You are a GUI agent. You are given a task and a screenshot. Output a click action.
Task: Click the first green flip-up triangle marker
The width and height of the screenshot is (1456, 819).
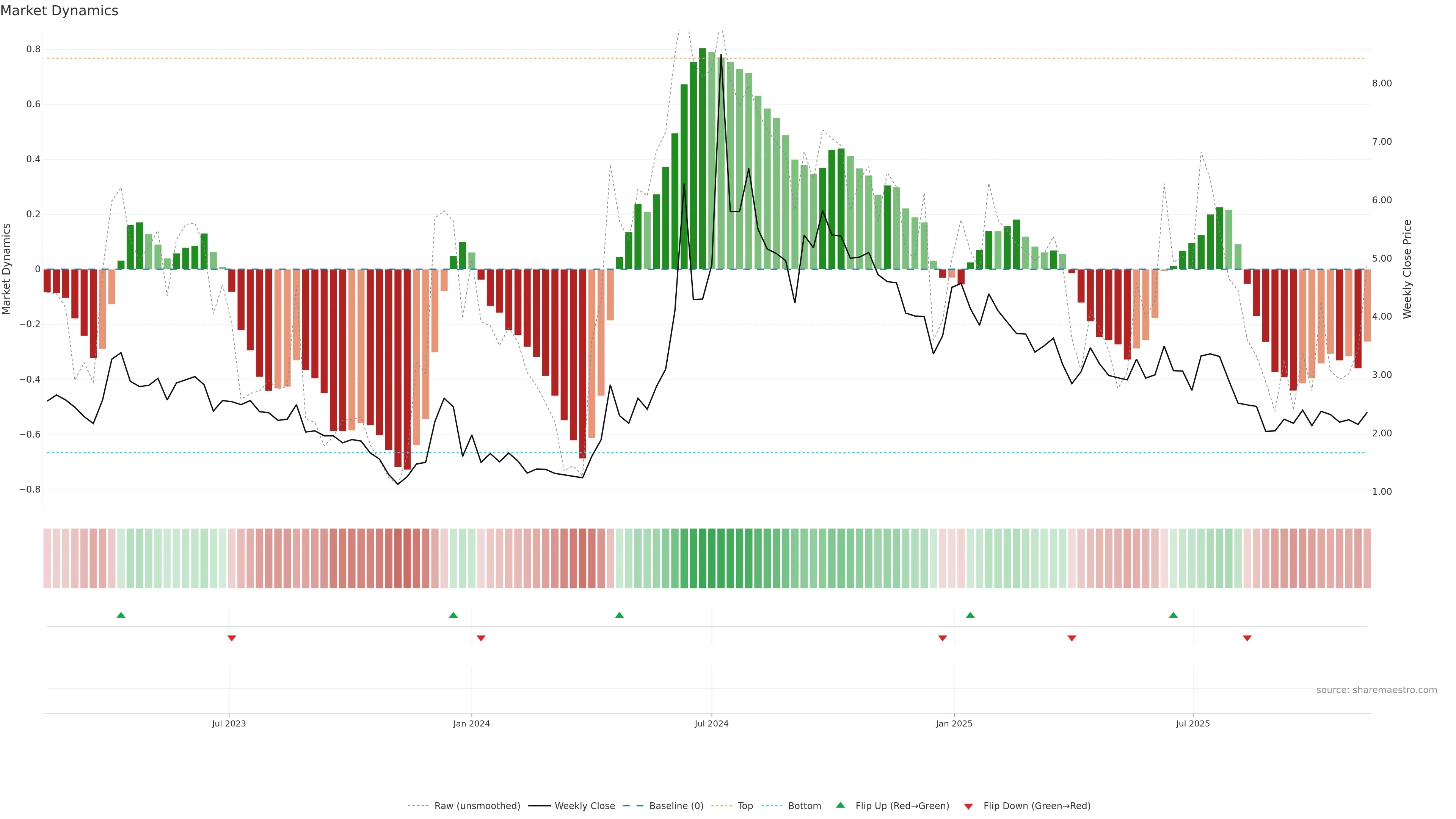pyautogui.click(x=121, y=615)
